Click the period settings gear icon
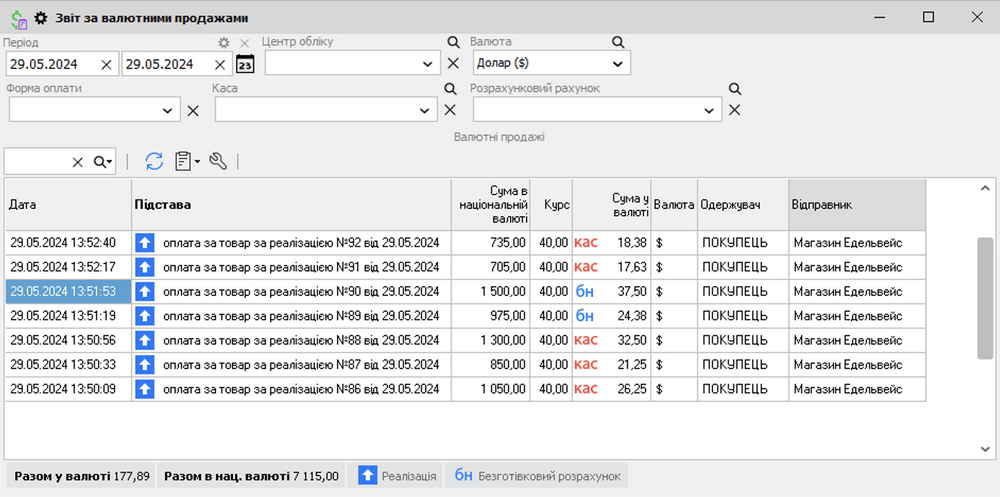 225,43
